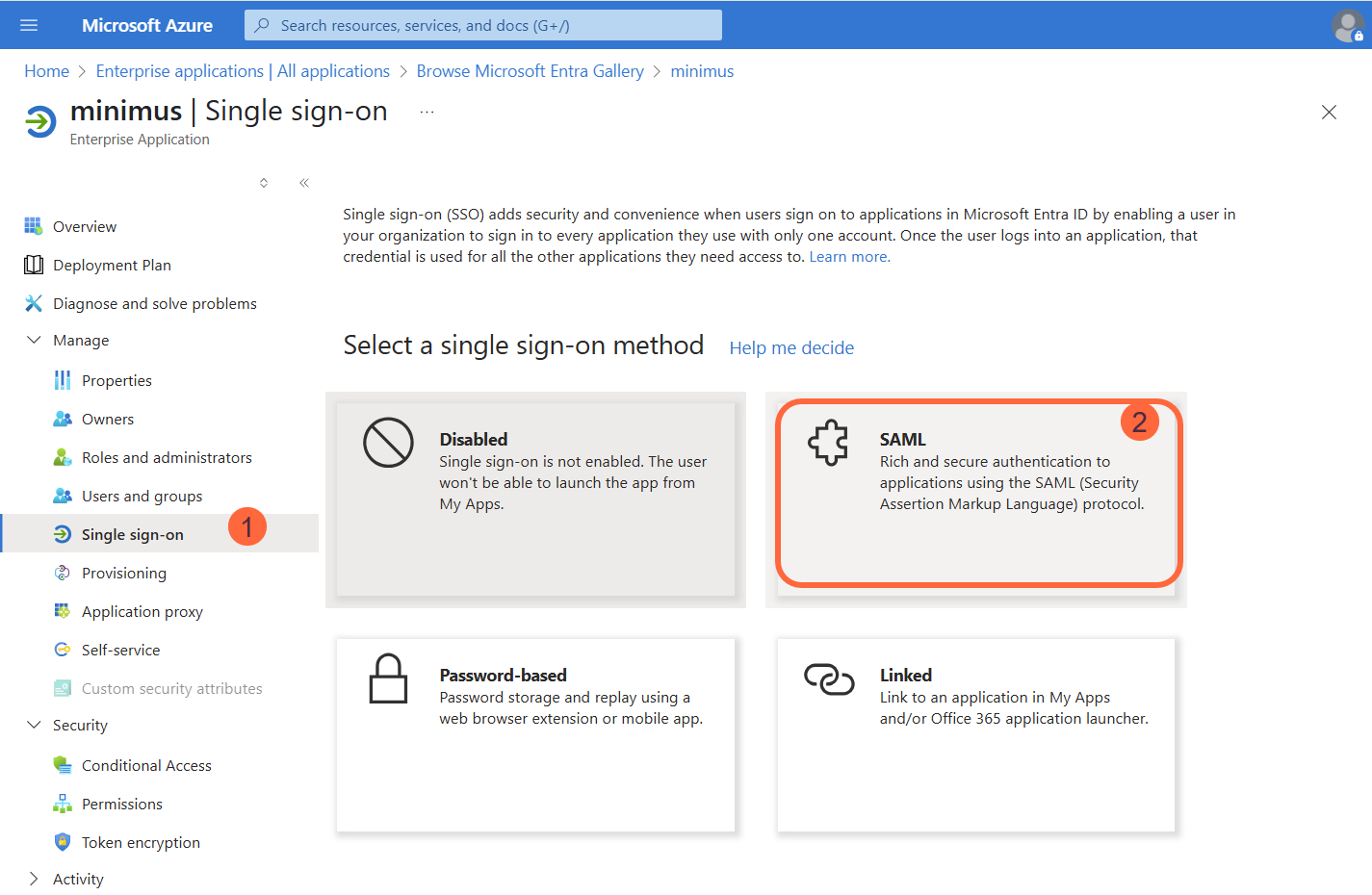Choose the Linked sign-on card
Screen dimensions: 1372x895
pyautogui.click(x=976, y=735)
